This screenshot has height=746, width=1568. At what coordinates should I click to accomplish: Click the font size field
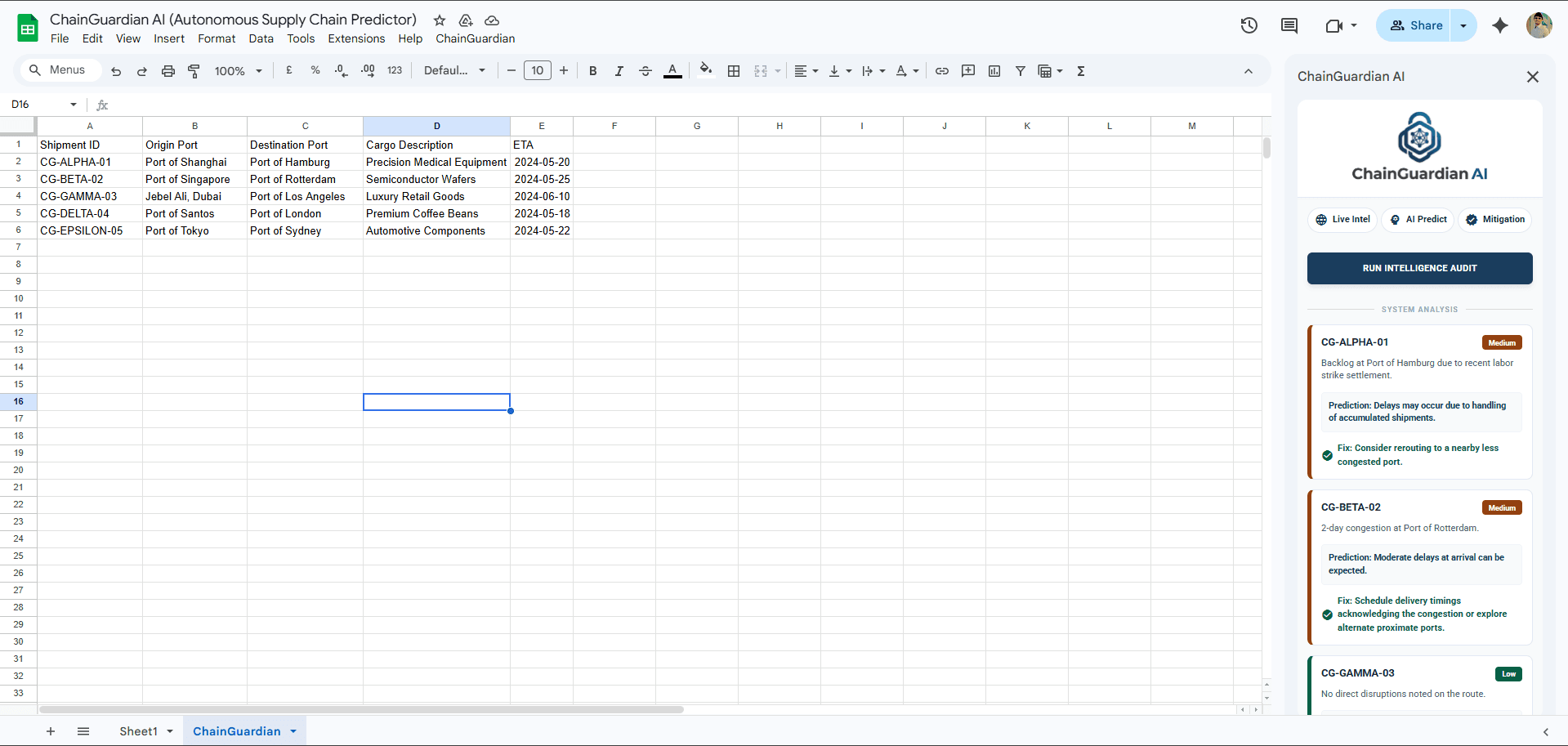(538, 70)
